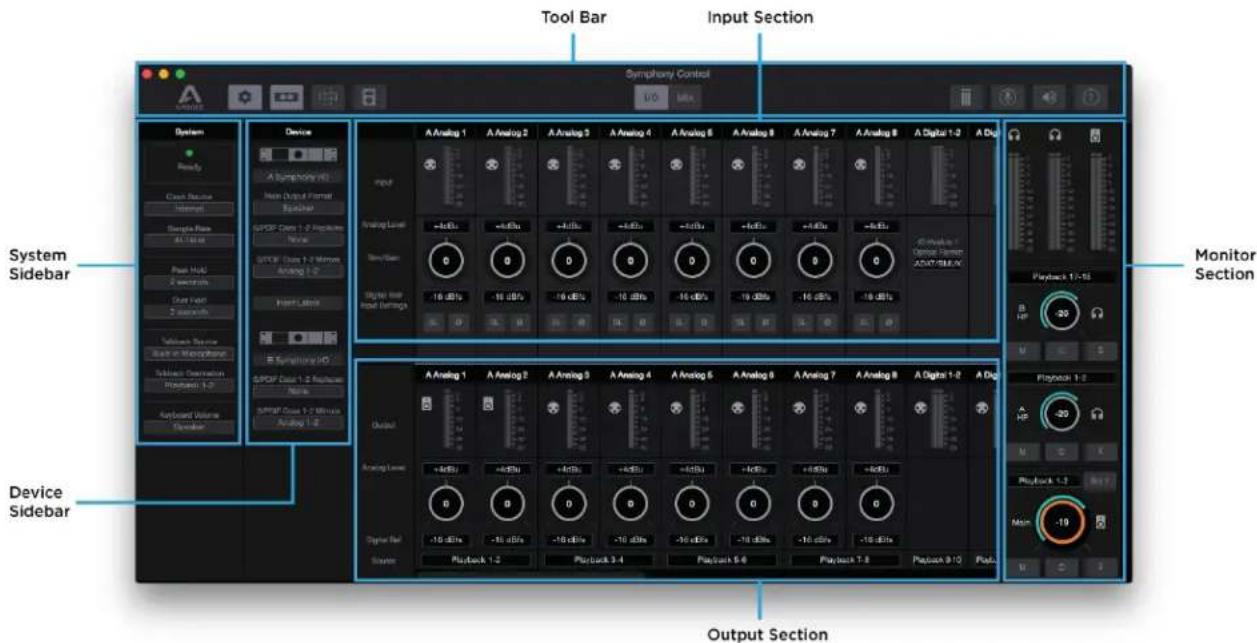Toggle the M mute button under A HP
This screenshot has height=643, width=1257.
pyautogui.click(x=1024, y=452)
